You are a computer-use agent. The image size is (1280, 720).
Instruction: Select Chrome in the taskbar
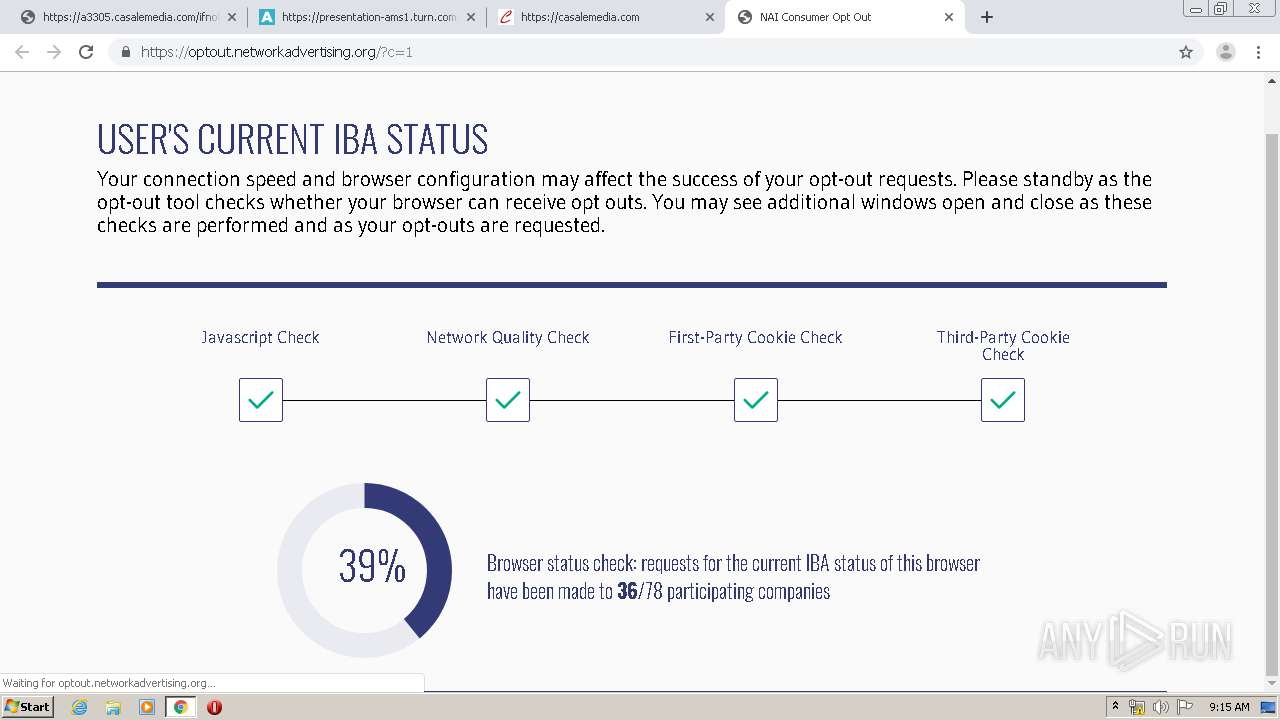[x=180, y=707]
